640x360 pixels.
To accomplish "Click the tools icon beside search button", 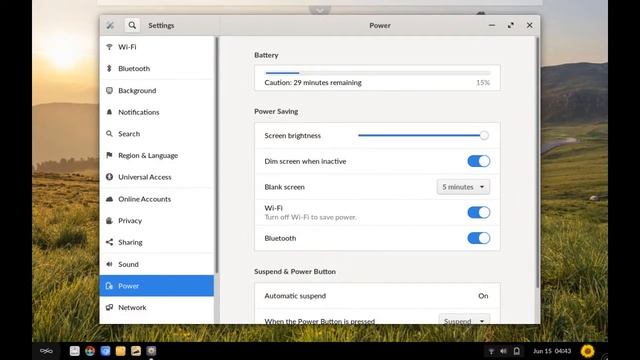I will [x=110, y=25].
